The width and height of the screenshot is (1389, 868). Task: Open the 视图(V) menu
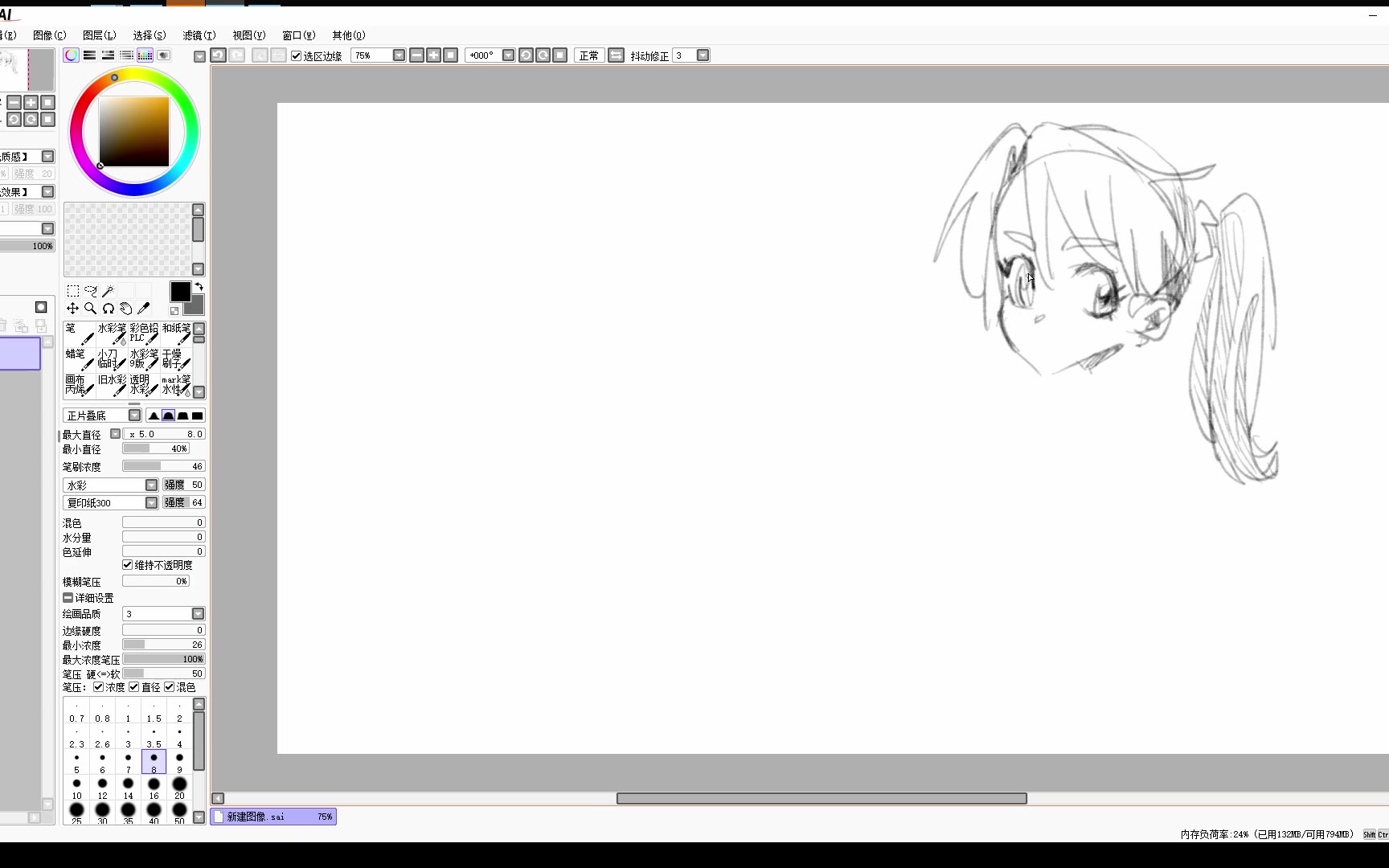point(248,35)
